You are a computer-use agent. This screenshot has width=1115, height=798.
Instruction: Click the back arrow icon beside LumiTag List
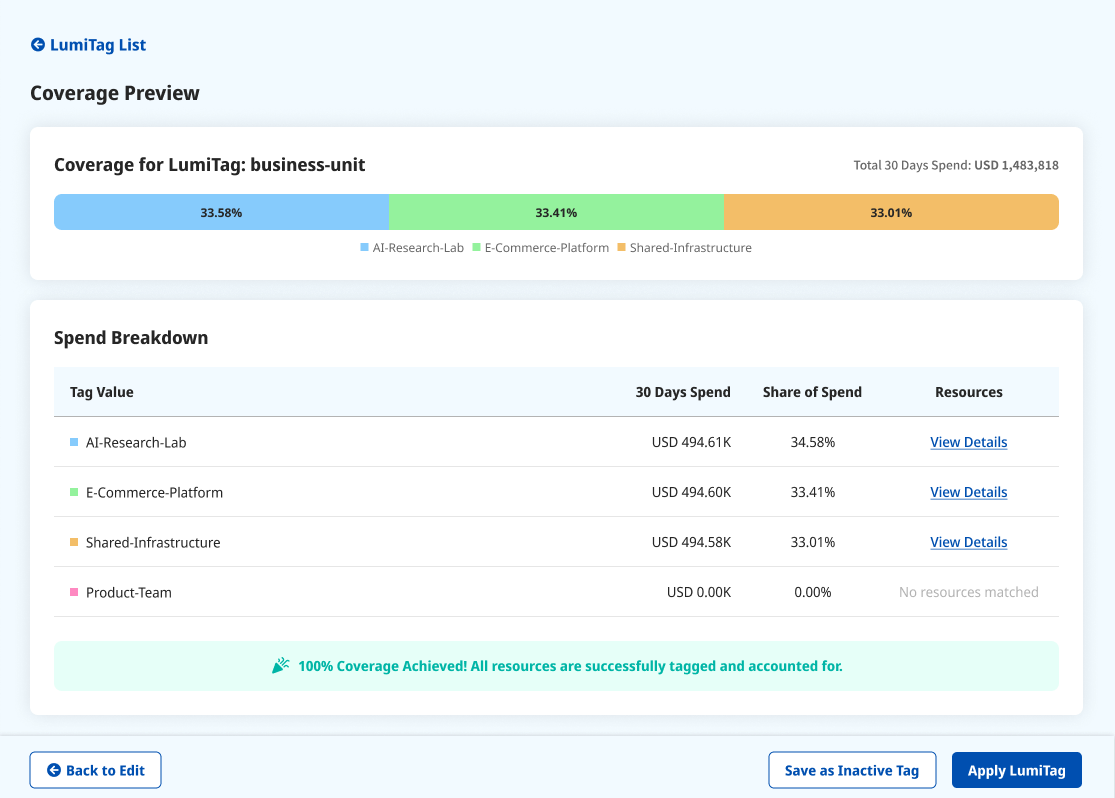coord(38,45)
